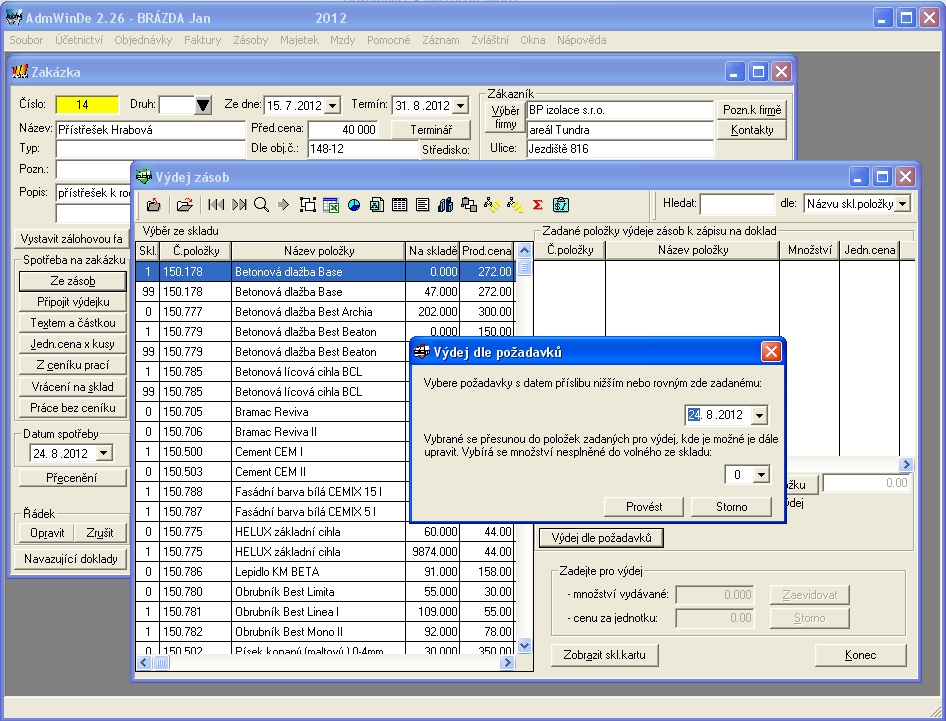Click into the Hledat search field
Image resolution: width=946 pixels, height=721 pixels.
pos(737,204)
